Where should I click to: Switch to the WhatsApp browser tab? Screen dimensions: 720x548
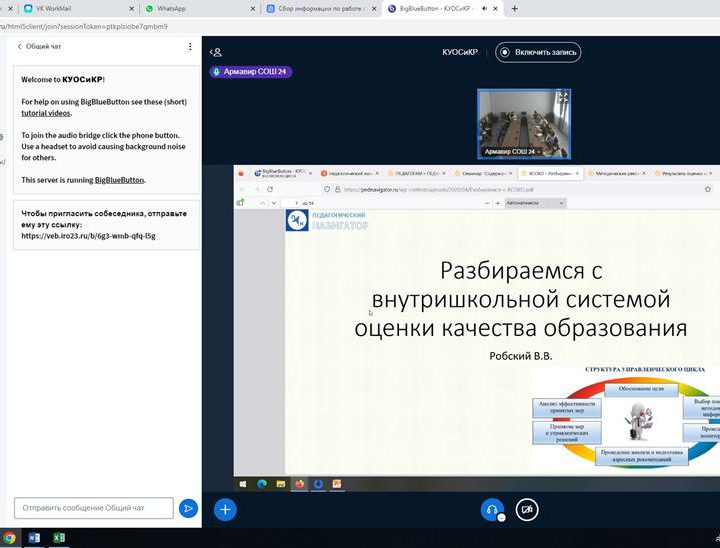click(171, 8)
